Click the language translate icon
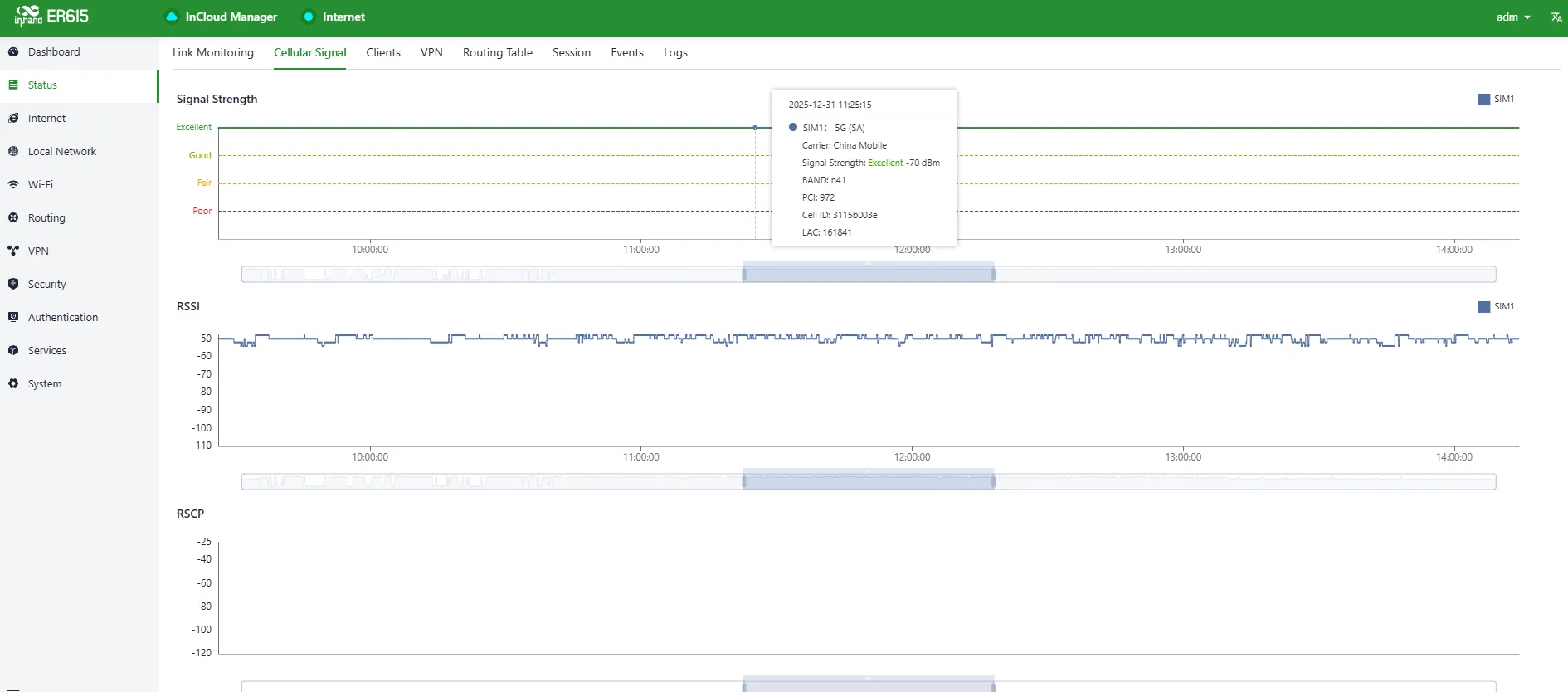 [1556, 17]
